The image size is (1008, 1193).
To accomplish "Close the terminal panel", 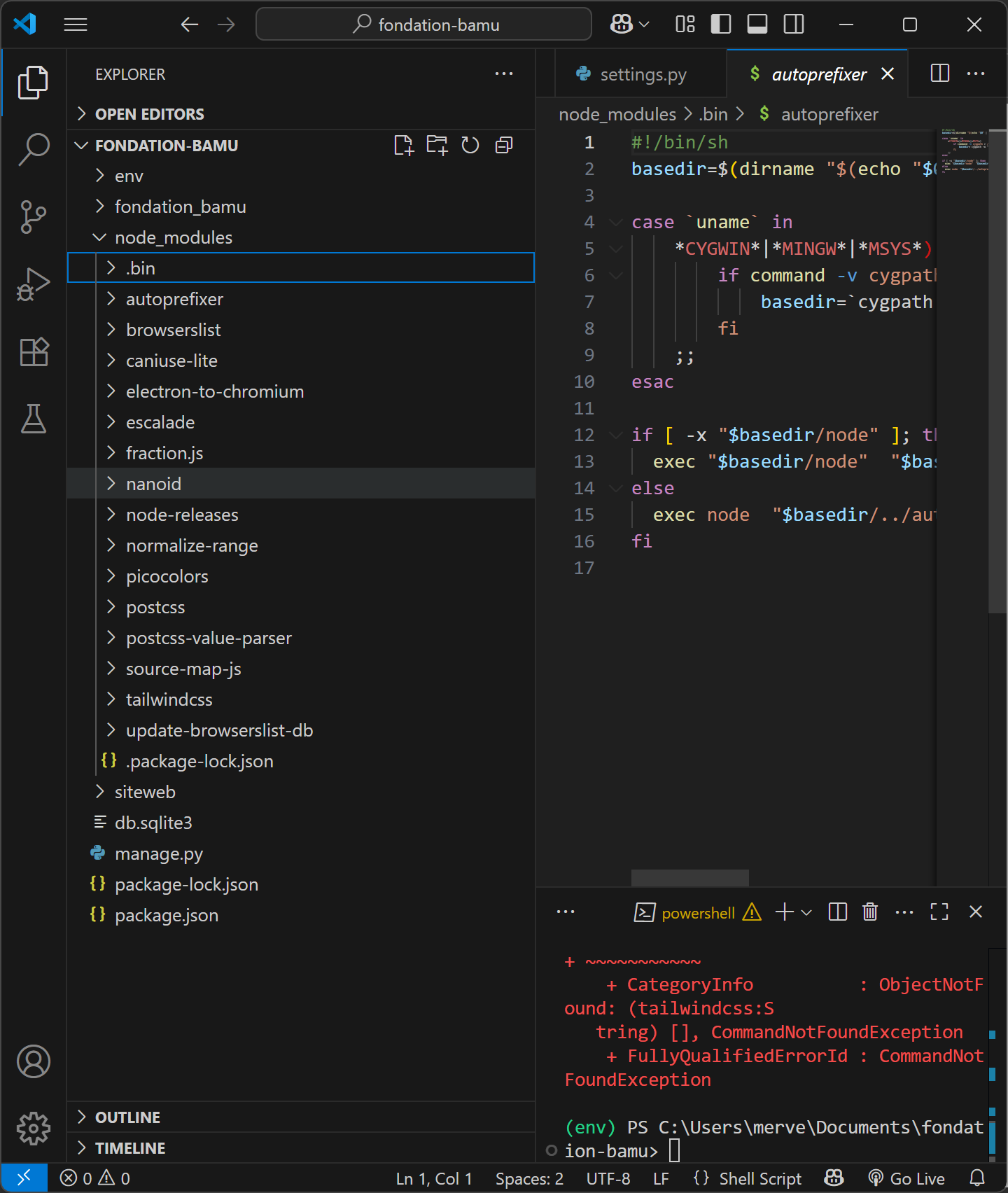I will point(976,912).
